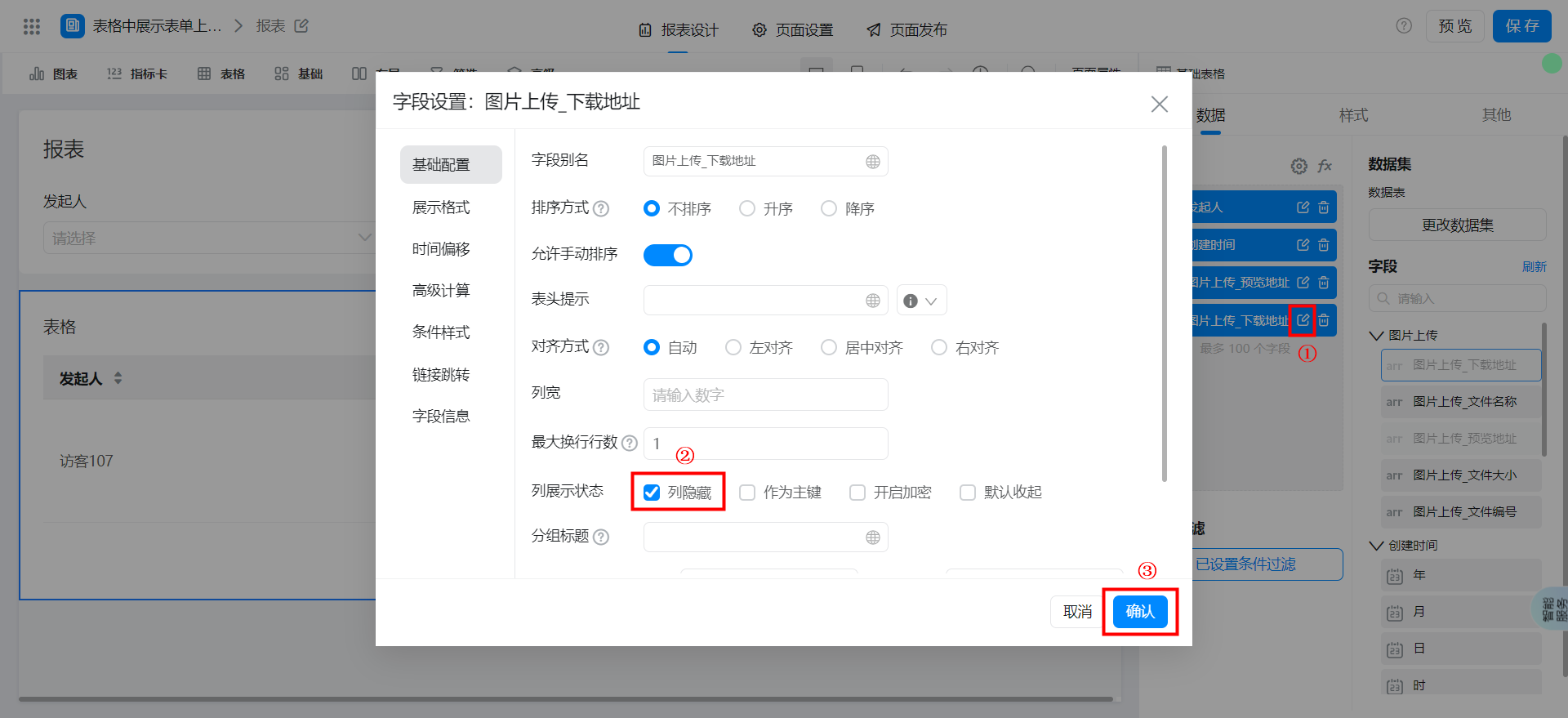Click the 刷新 fields link
Image resolution: width=1568 pixels, height=718 pixels.
1535,267
